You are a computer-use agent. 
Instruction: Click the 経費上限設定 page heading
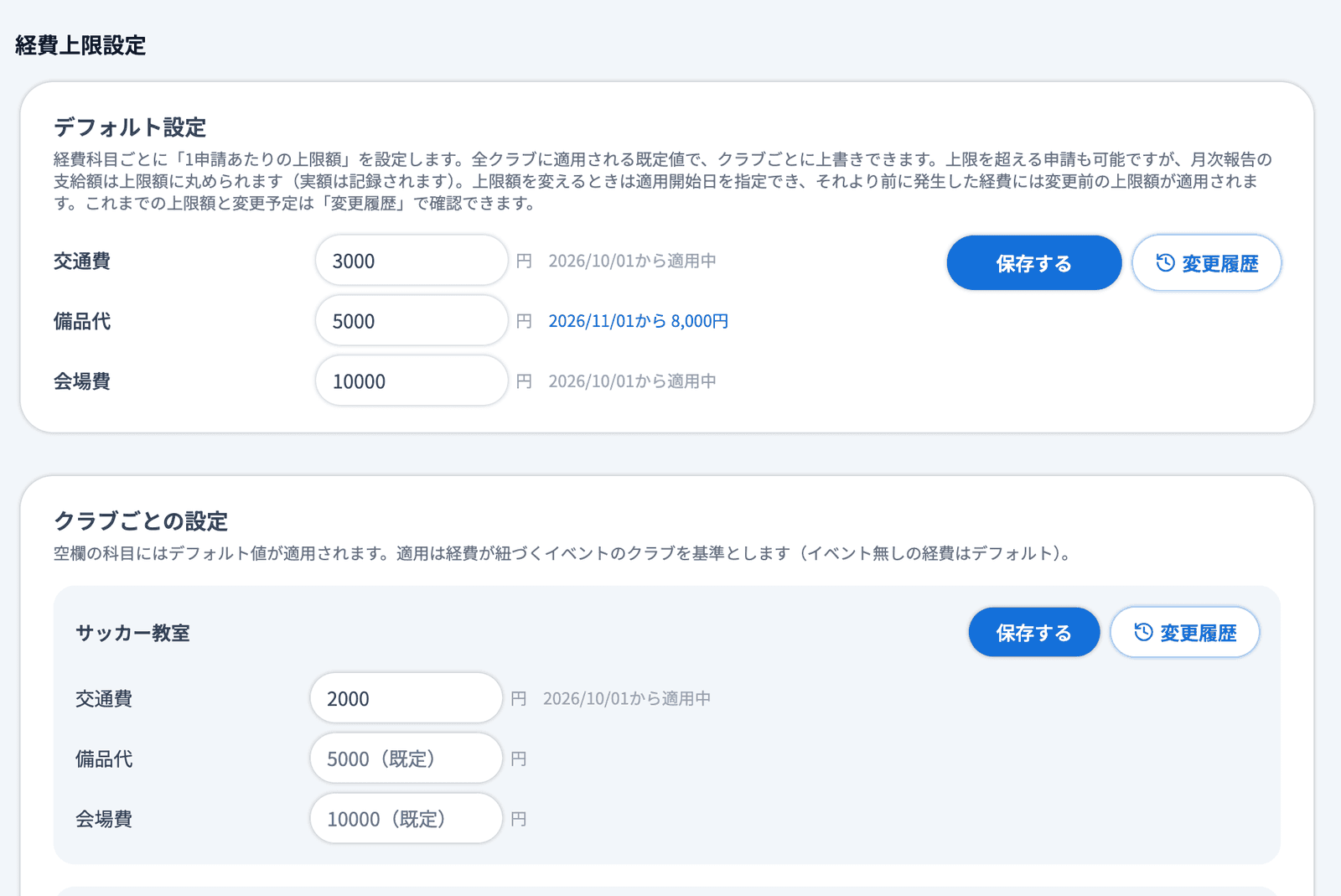tap(80, 45)
